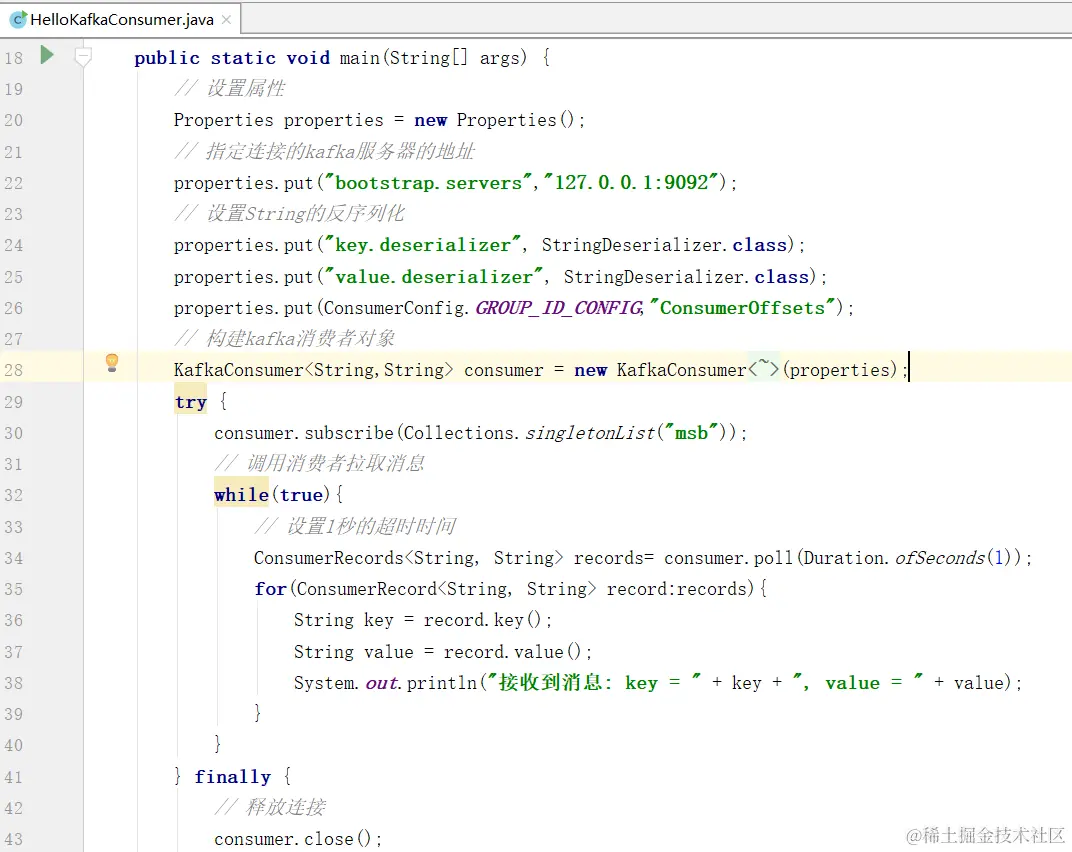Click line number 18 in gutter

(14, 58)
